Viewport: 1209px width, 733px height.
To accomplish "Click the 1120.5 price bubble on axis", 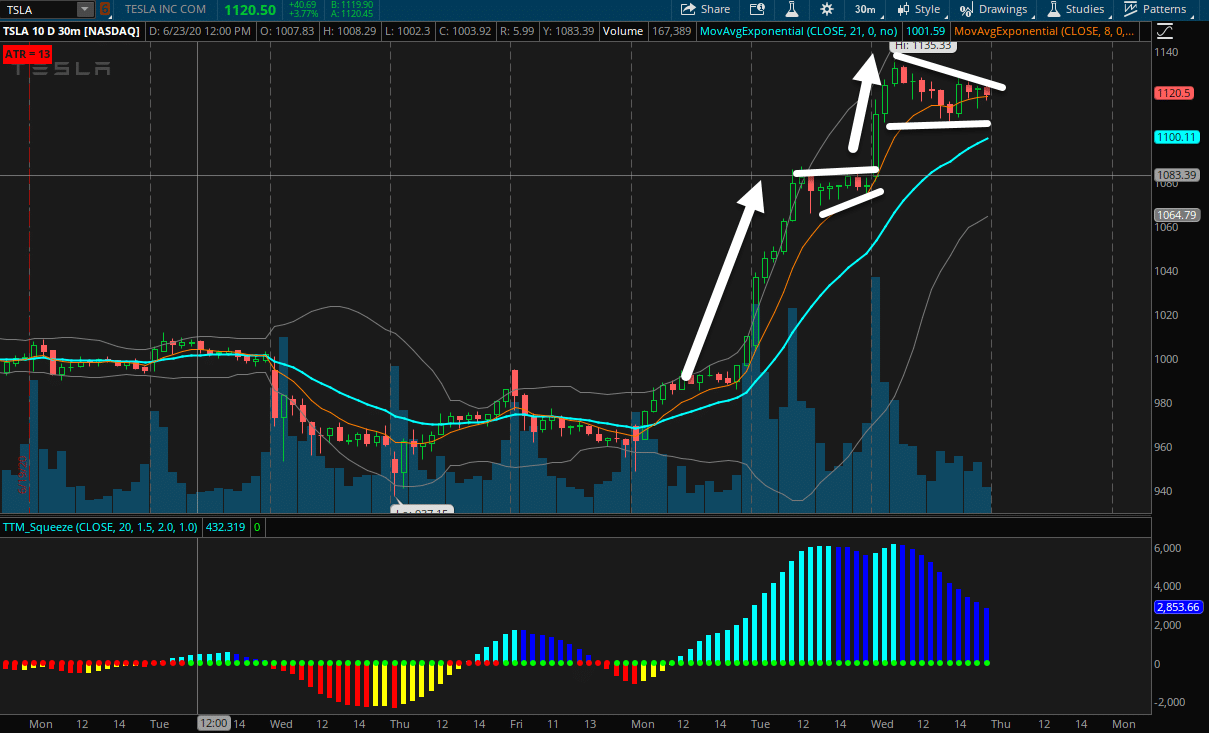I will pyautogui.click(x=1174, y=93).
